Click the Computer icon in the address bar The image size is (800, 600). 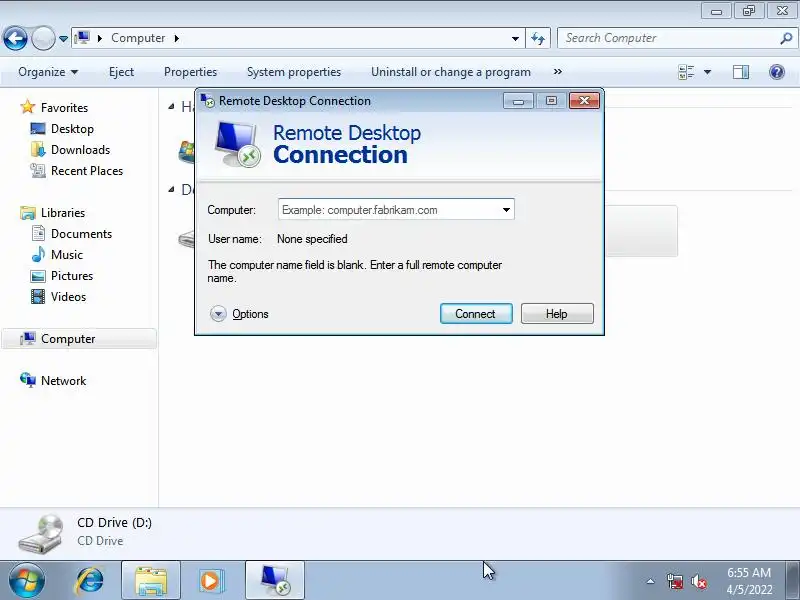(x=82, y=38)
